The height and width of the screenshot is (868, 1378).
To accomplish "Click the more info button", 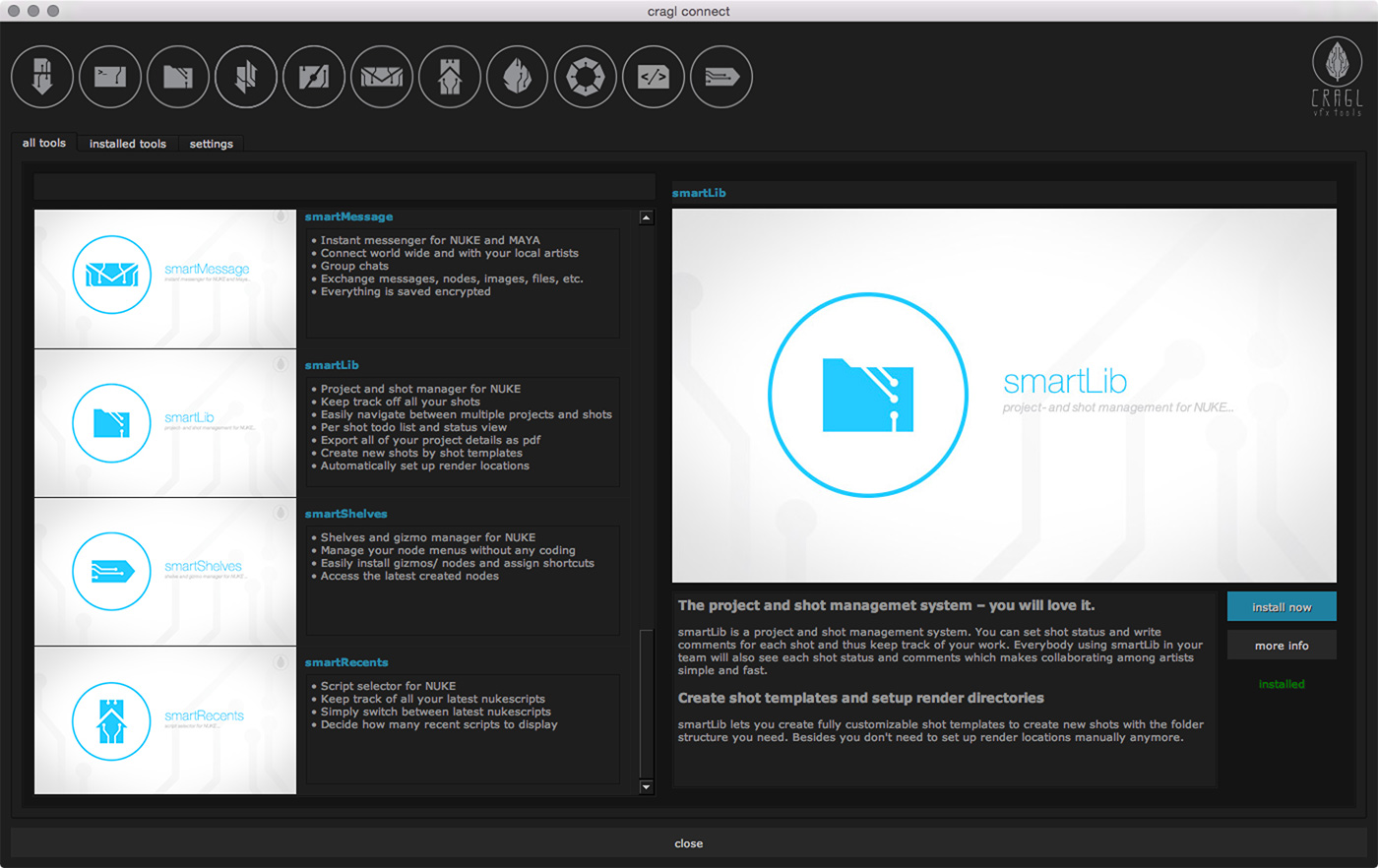I will pyautogui.click(x=1282, y=646).
